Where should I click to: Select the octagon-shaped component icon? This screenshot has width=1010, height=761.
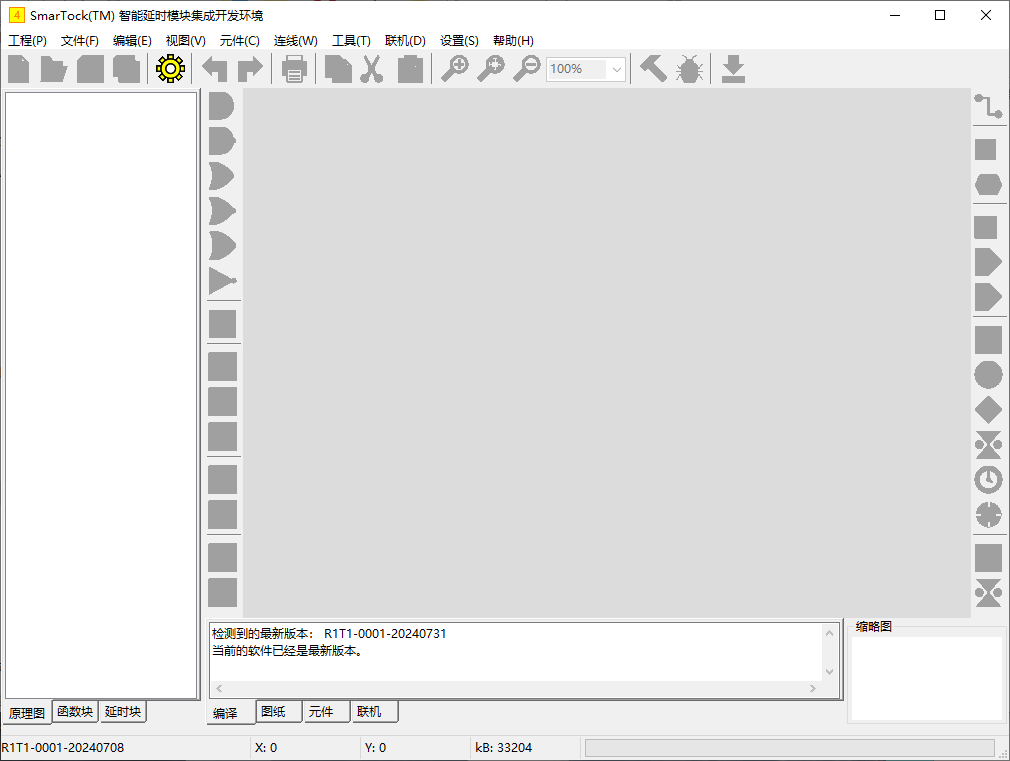tap(988, 185)
